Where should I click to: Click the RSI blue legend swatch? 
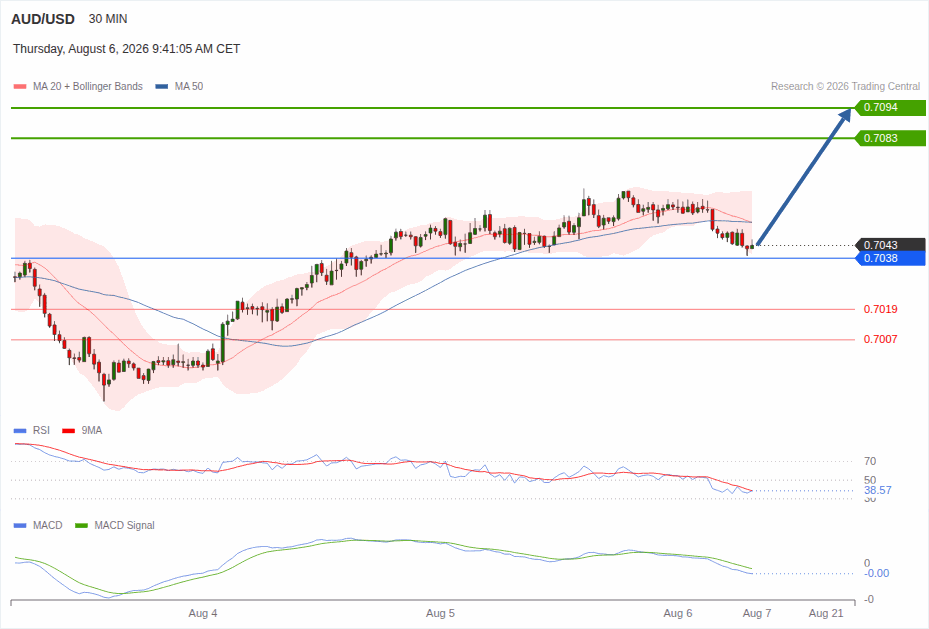tap(20, 431)
